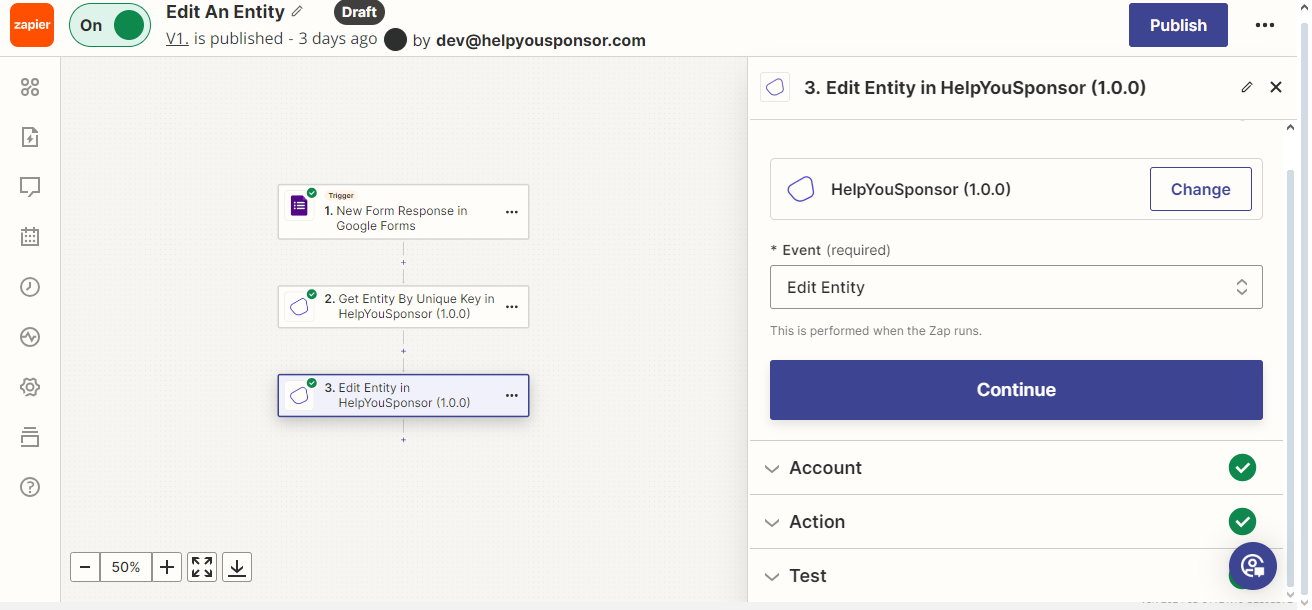The height and width of the screenshot is (610, 1312).
Task: Click the Draft badge
Action: [x=359, y=12]
